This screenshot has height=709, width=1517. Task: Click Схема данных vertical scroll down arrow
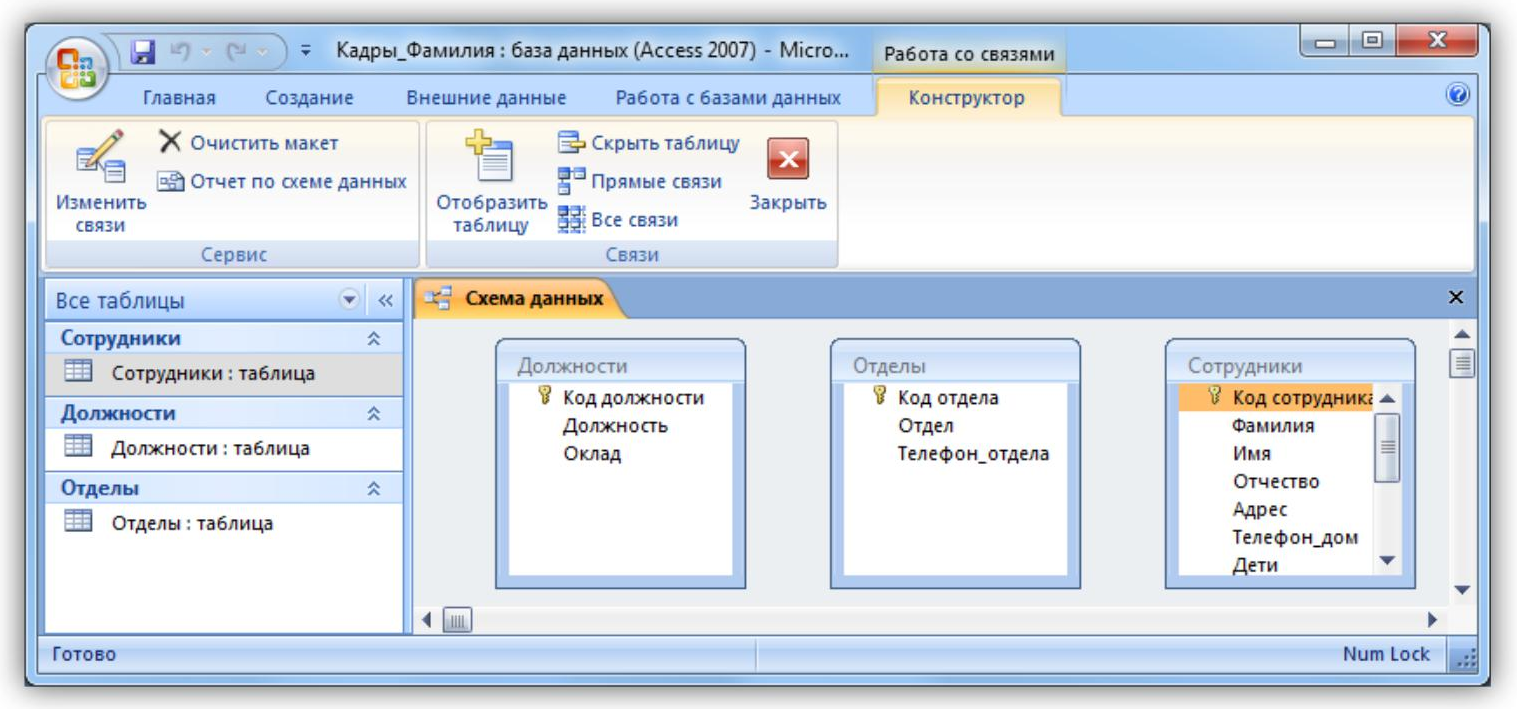pos(1461,590)
